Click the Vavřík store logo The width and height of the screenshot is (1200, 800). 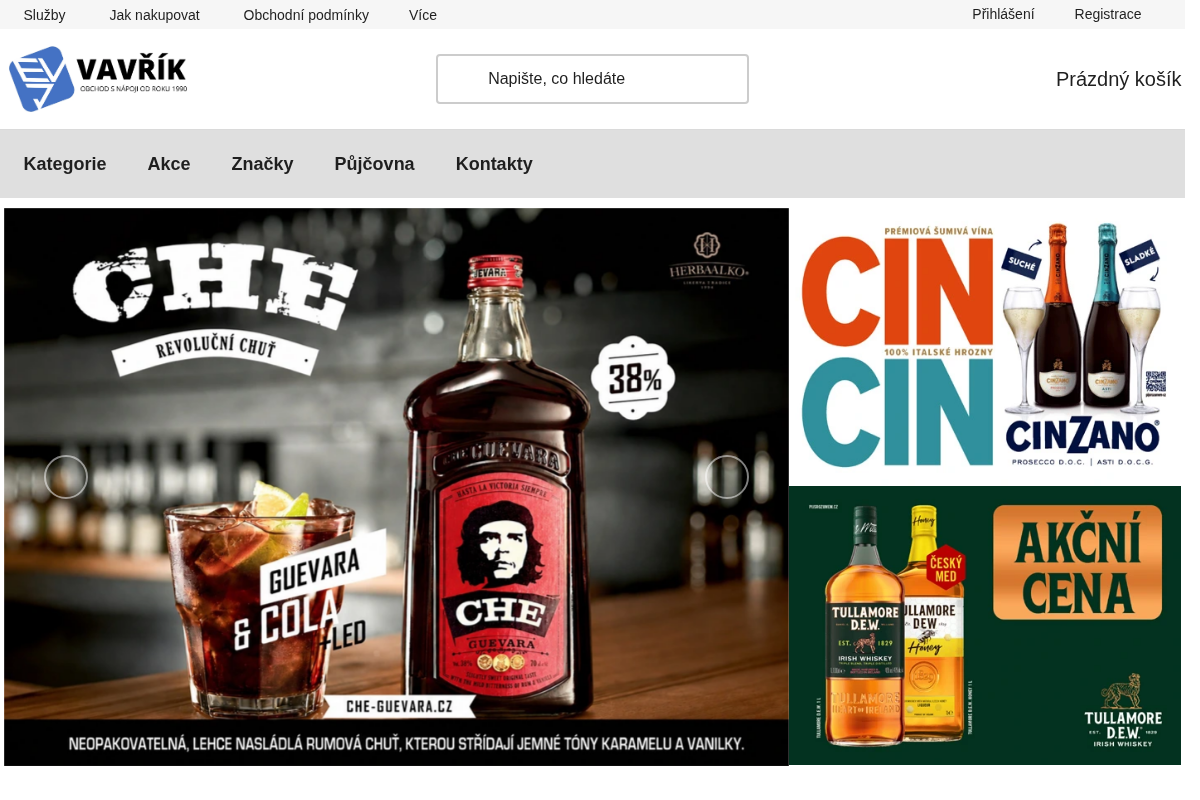coord(98,79)
